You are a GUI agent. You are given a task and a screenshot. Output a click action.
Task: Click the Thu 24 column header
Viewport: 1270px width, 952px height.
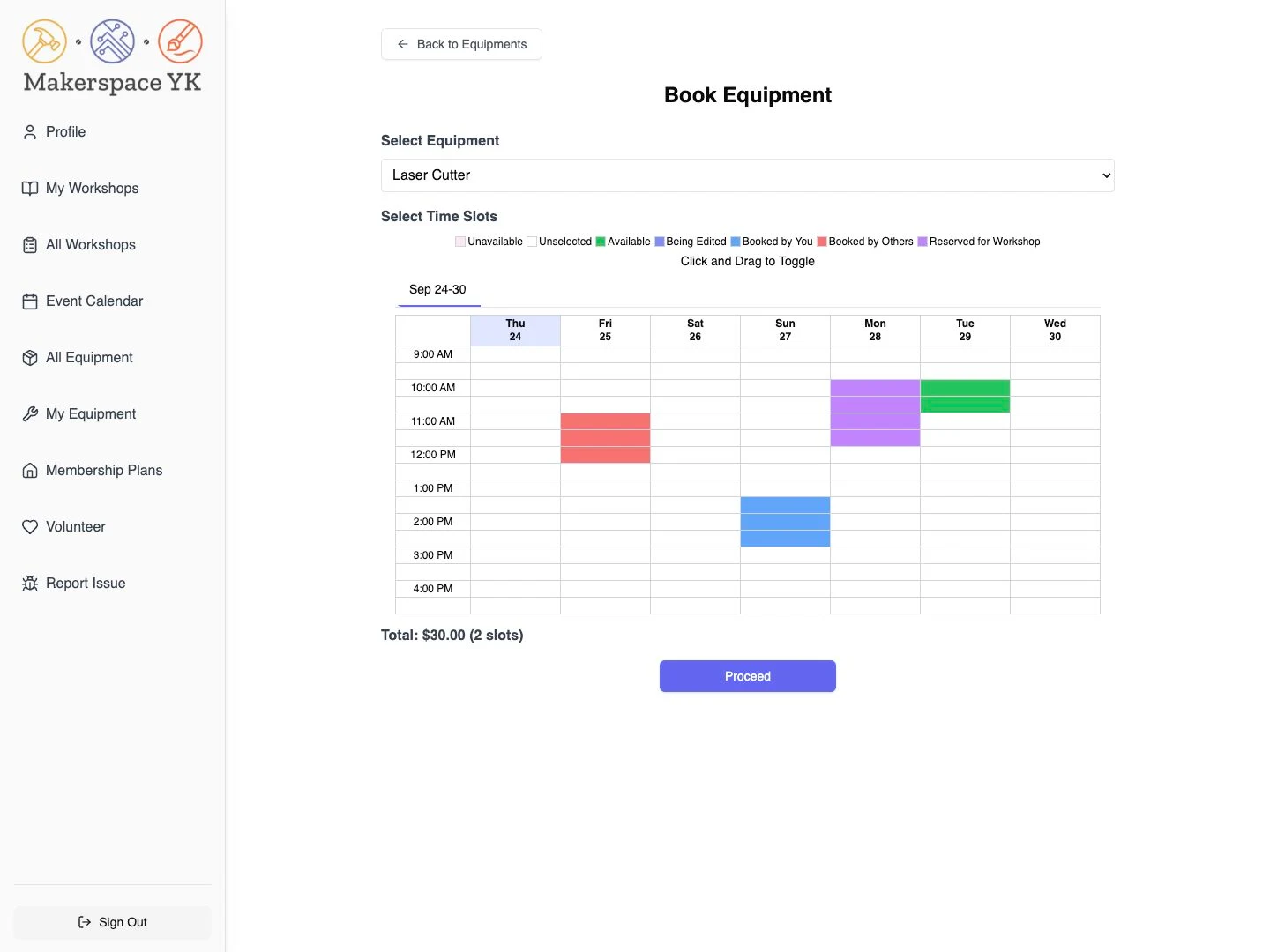point(515,331)
